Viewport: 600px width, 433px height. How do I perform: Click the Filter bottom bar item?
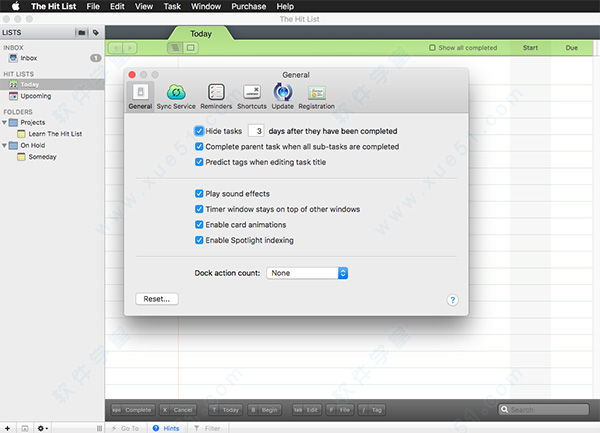(x=207, y=428)
